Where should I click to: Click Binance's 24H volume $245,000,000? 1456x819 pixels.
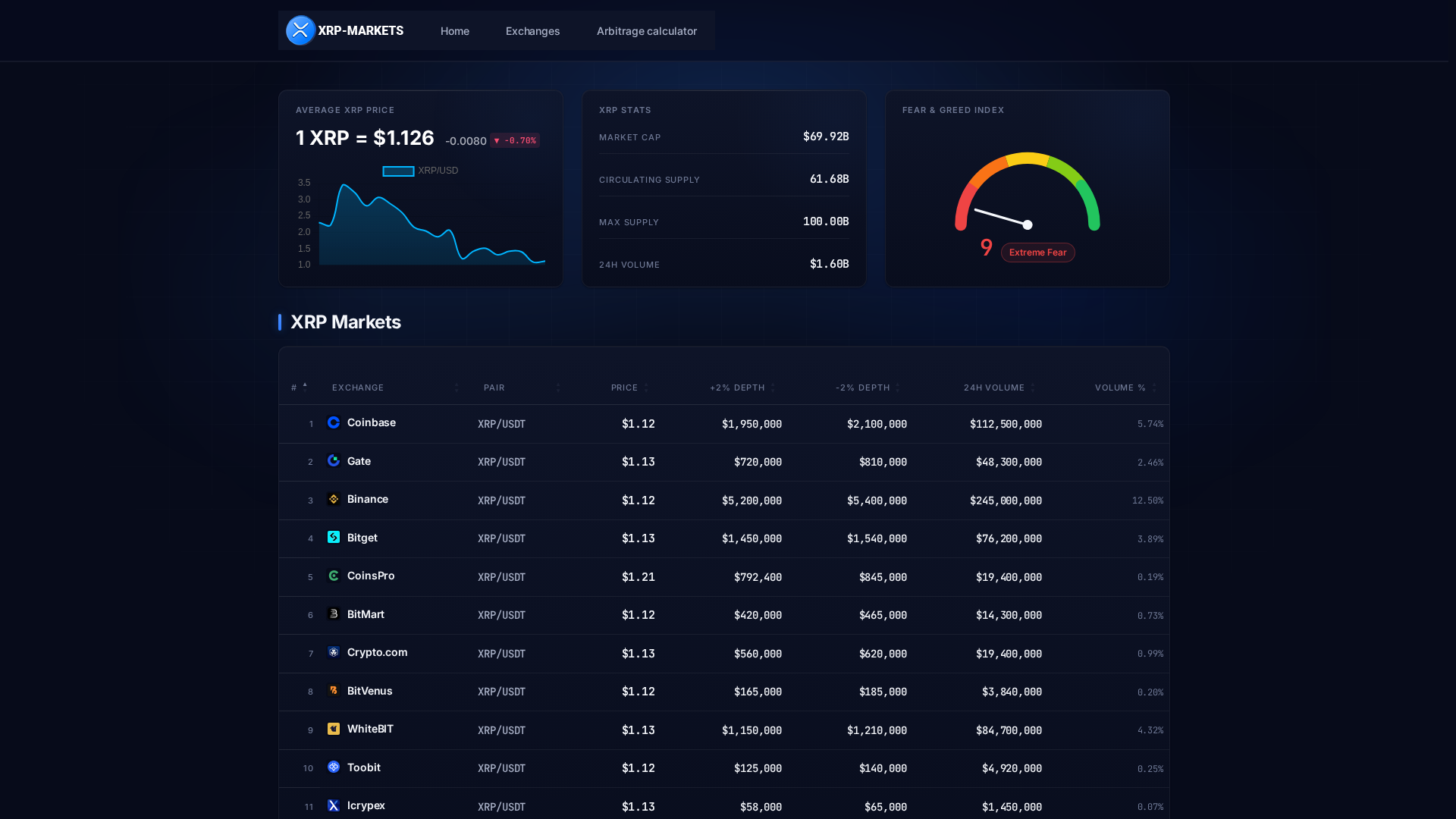pyautogui.click(x=1006, y=500)
